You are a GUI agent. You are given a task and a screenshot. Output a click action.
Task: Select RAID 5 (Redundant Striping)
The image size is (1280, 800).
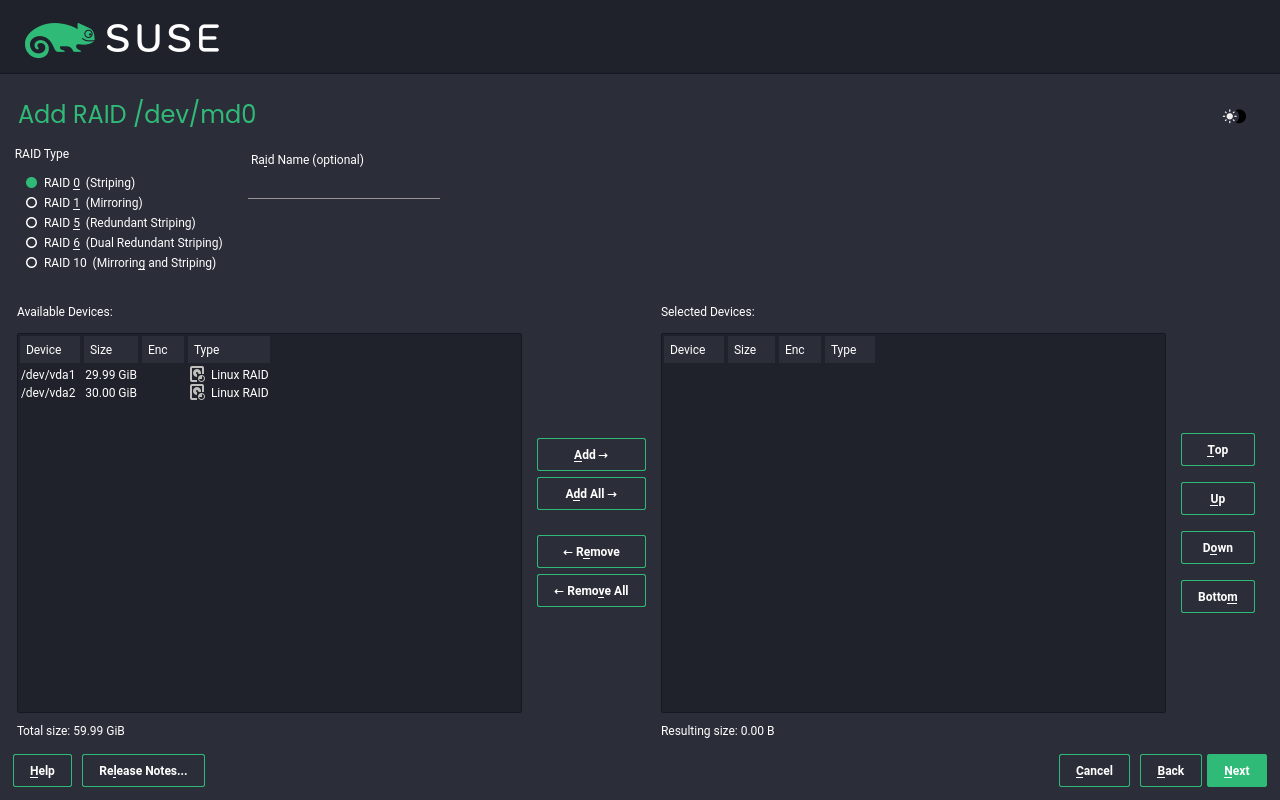(32, 223)
